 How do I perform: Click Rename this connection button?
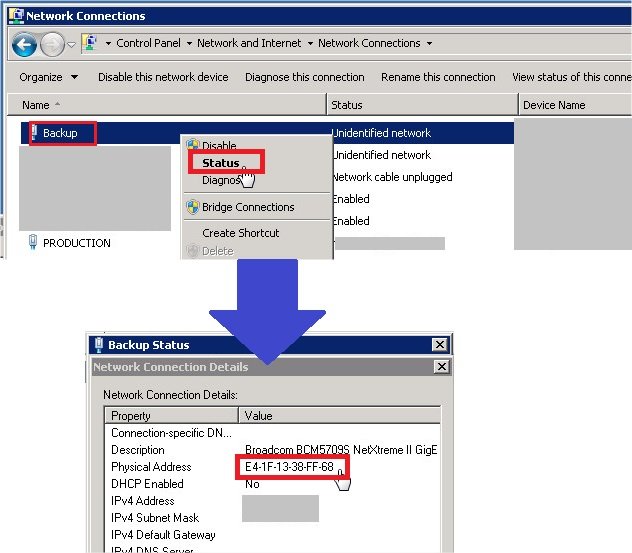(x=438, y=77)
